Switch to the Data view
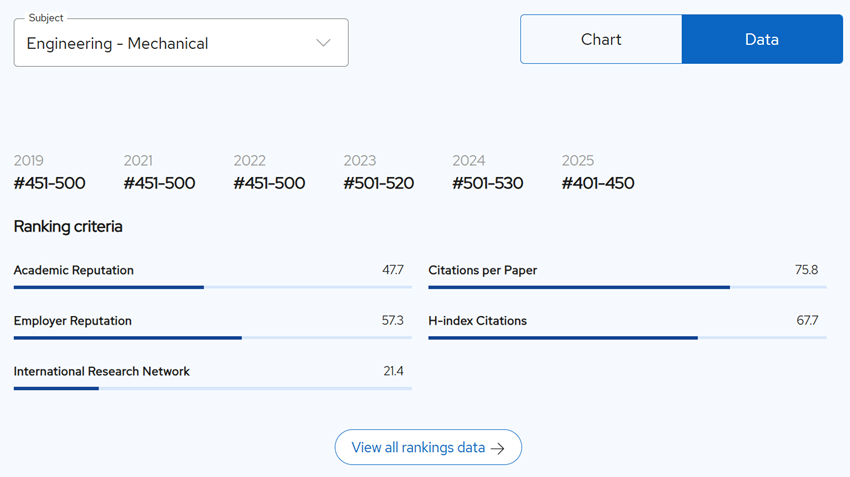This screenshot has width=850, height=477. coord(762,39)
